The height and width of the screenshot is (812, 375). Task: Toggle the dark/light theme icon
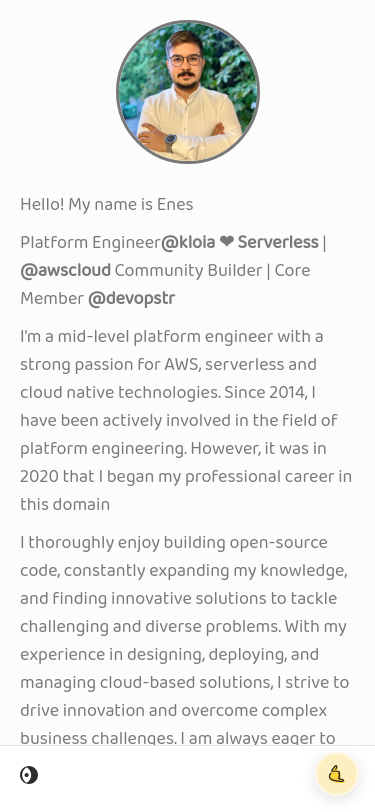click(x=29, y=775)
